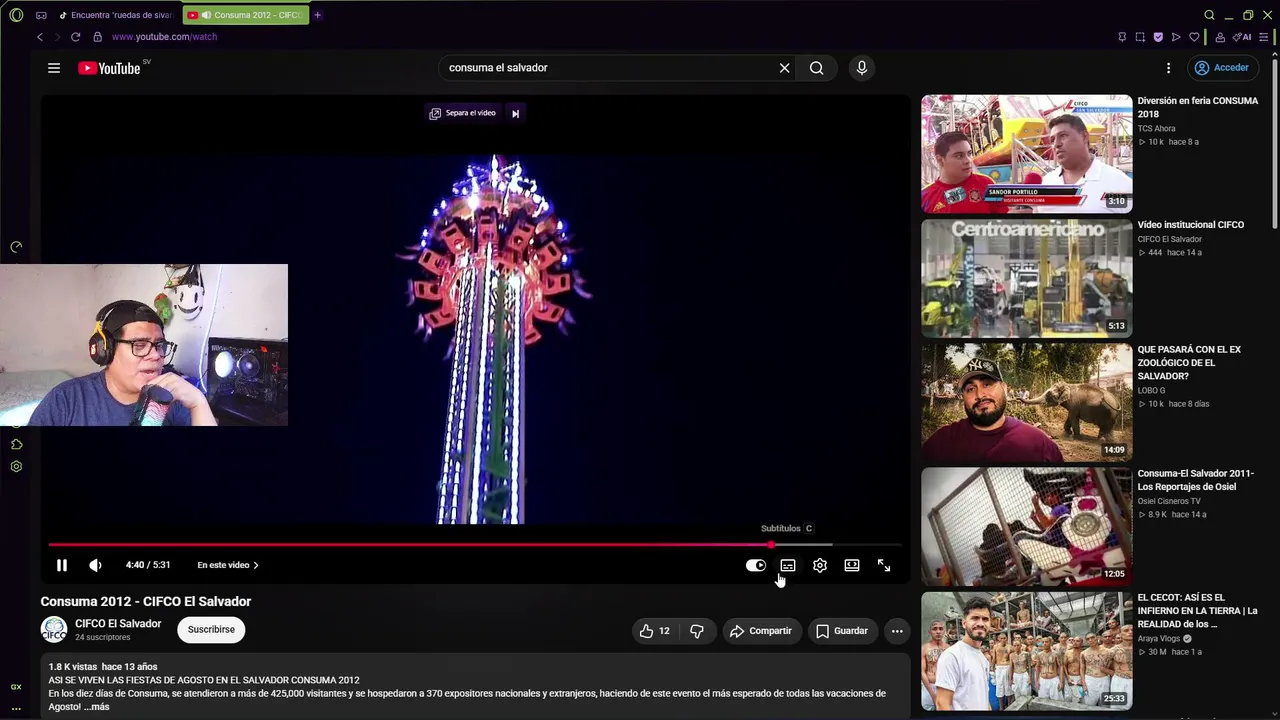Screen dimensions: 1280x720
Task: Switch to the TikTok 'Encuentra ruedas' tab
Action: coord(116,15)
